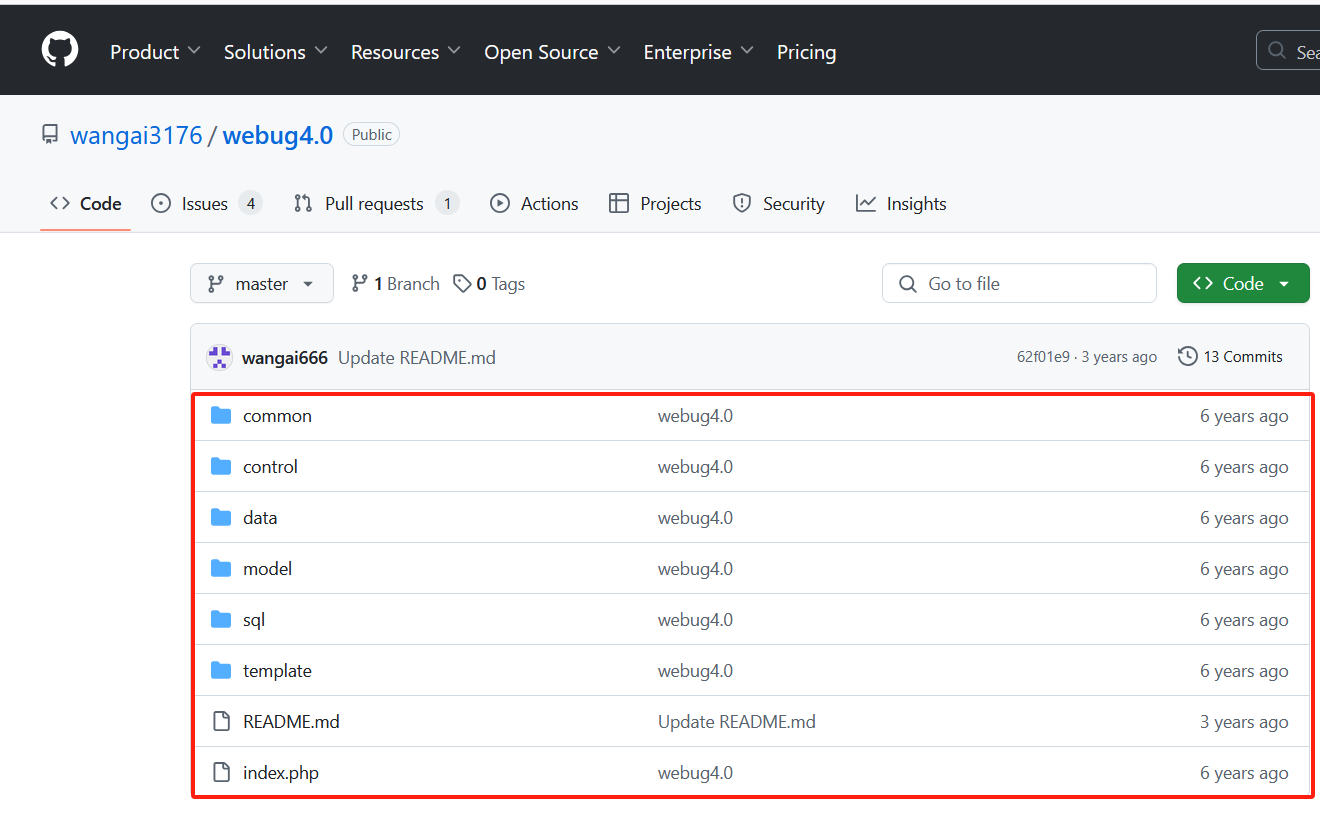Image resolution: width=1320 pixels, height=816 pixels.
Task: Click the webug4.0 commit message in common row
Action: pyautogui.click(x=695, y=415)
